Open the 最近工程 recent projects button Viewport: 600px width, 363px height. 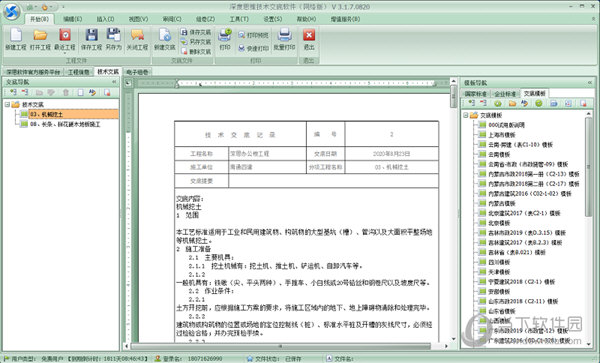[x=65, y=35]
